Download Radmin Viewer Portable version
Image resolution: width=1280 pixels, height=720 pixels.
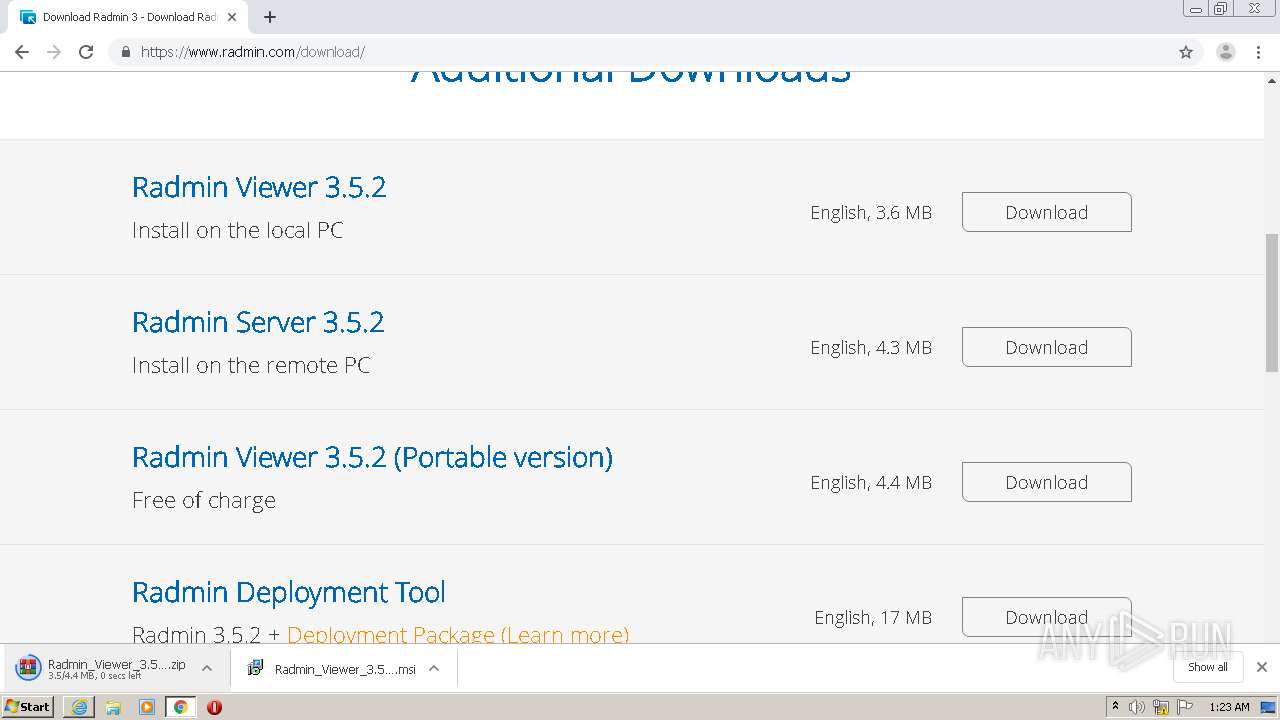pos(1047,482)
